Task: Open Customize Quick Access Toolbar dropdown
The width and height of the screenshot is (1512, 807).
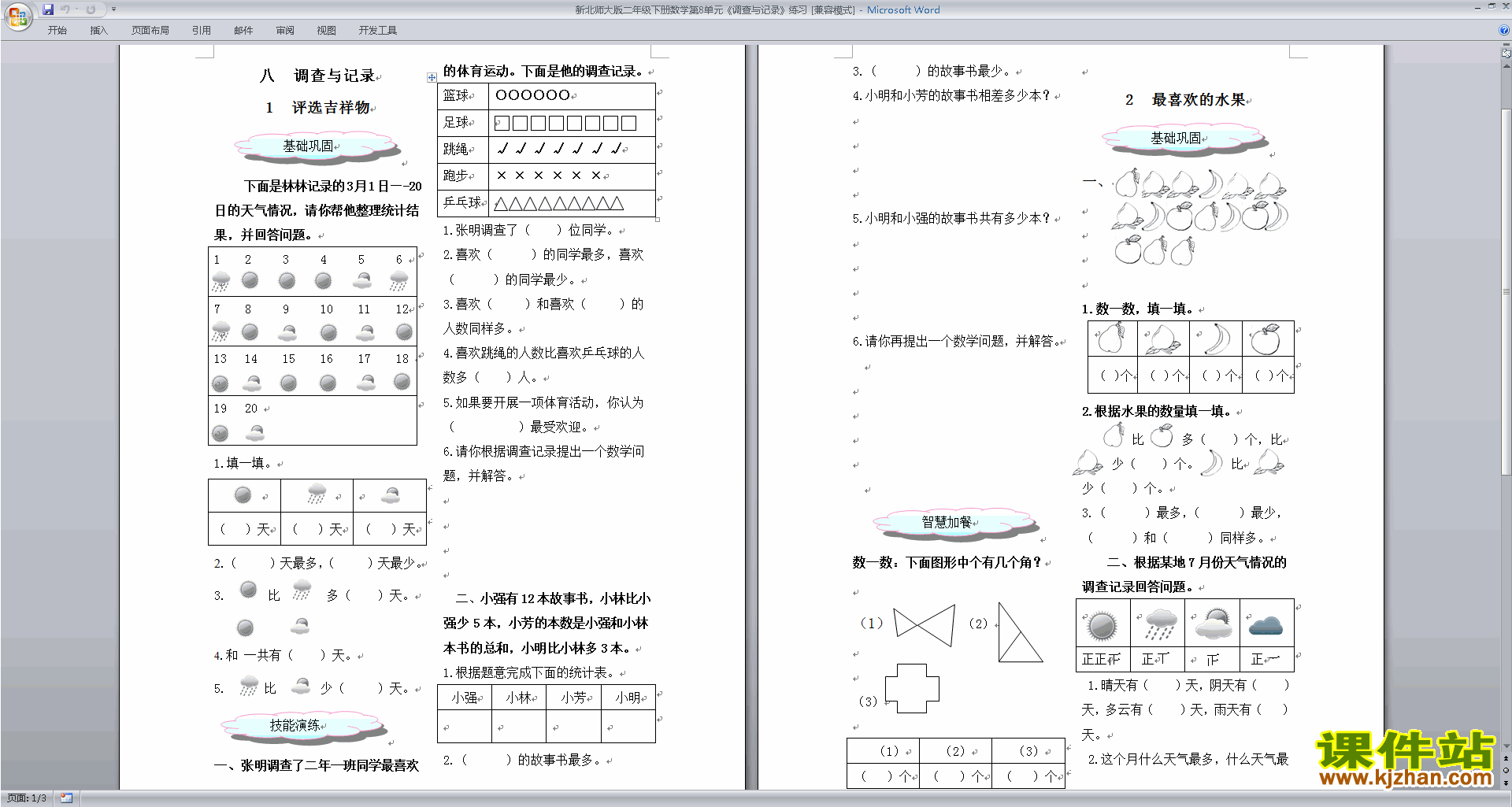Action: click(113, 9)
